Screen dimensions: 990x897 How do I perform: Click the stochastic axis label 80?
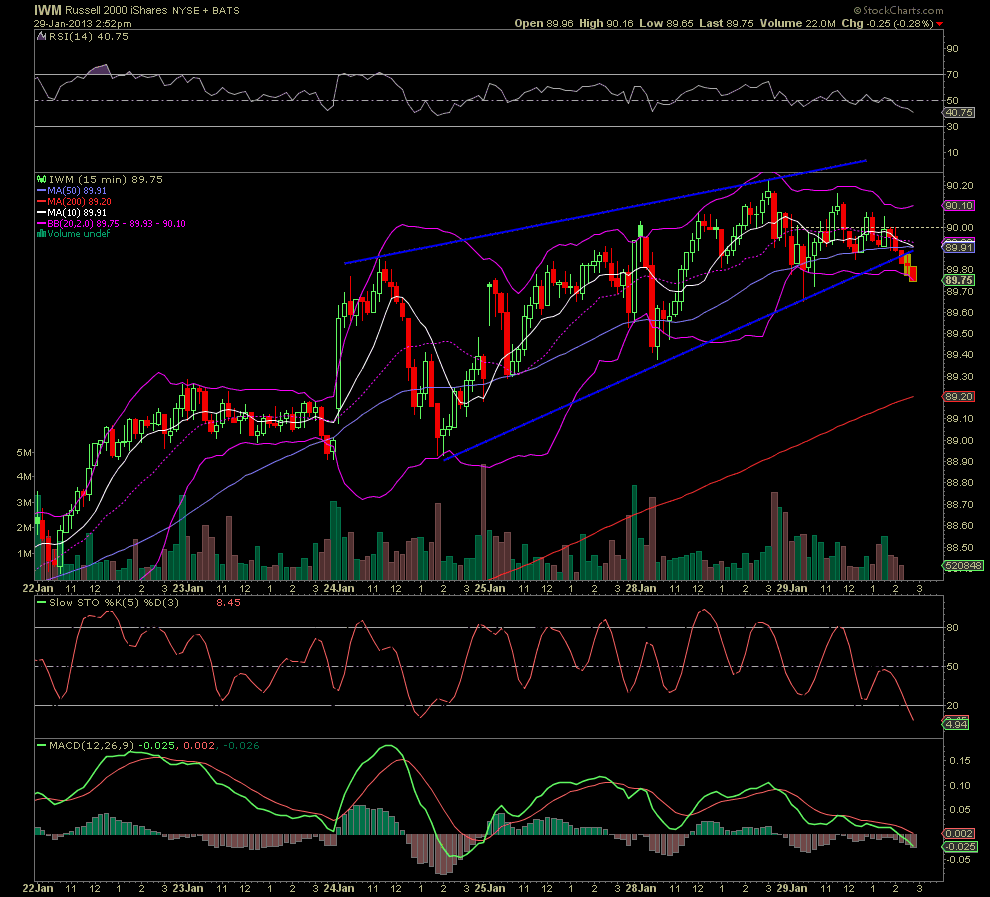pyautogui.click(x=952, y=627)
